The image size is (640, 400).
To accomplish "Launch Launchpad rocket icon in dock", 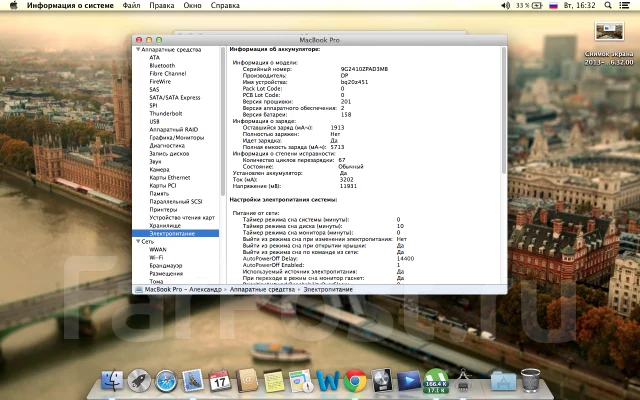I will click(139, 380).
